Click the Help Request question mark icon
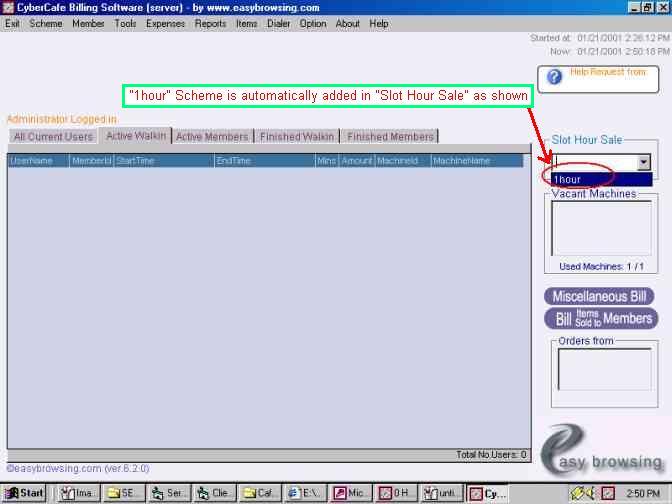The width and height of the screenshot is (672, 504). 554,77
